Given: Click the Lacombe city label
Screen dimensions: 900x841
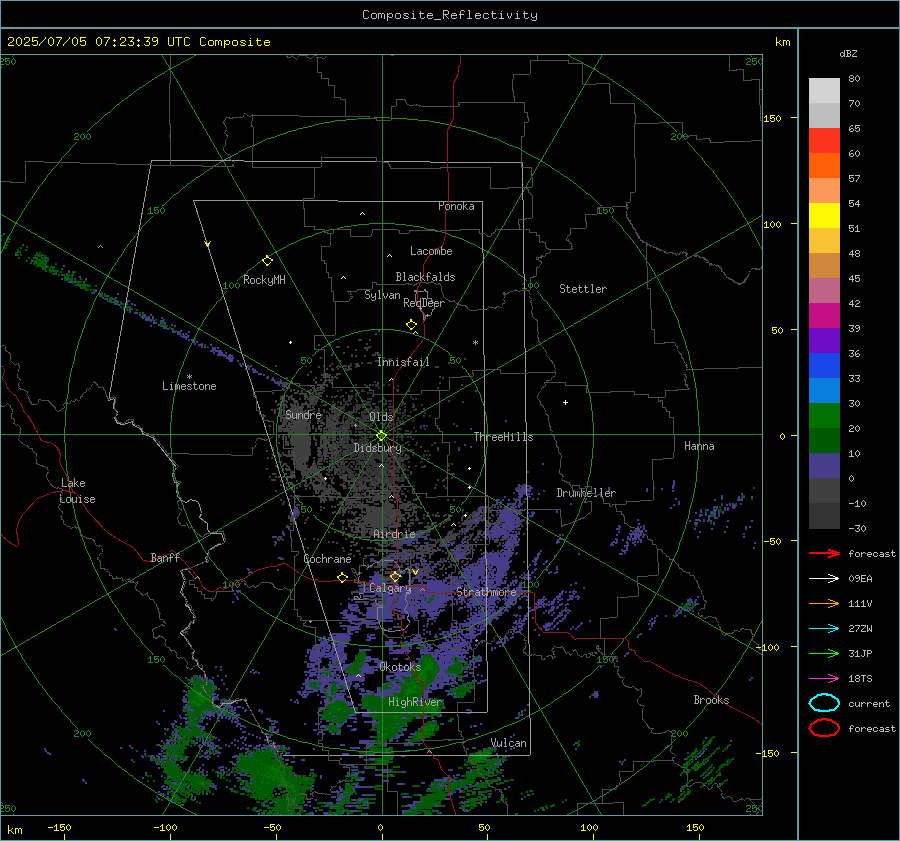Looking at the screenshot, I should coord(431,251).
